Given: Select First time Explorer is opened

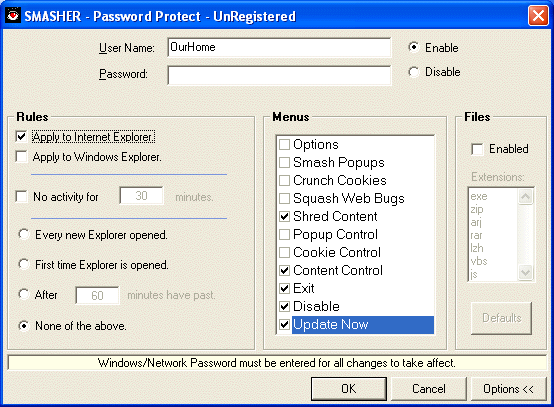Looking at the screenshot, I should [x=24, y=264].
